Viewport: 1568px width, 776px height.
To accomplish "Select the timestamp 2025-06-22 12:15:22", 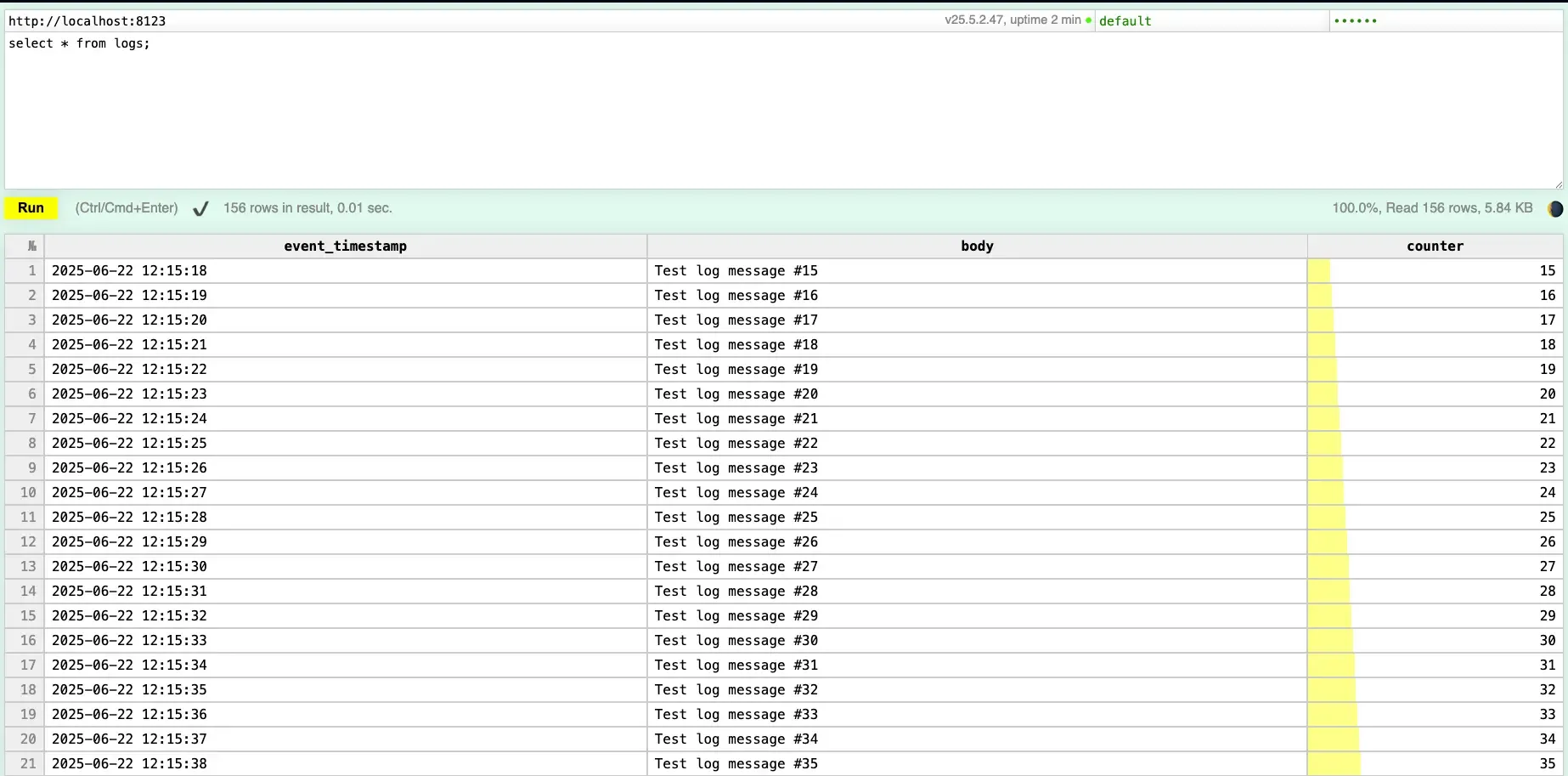I will point(346,369).
